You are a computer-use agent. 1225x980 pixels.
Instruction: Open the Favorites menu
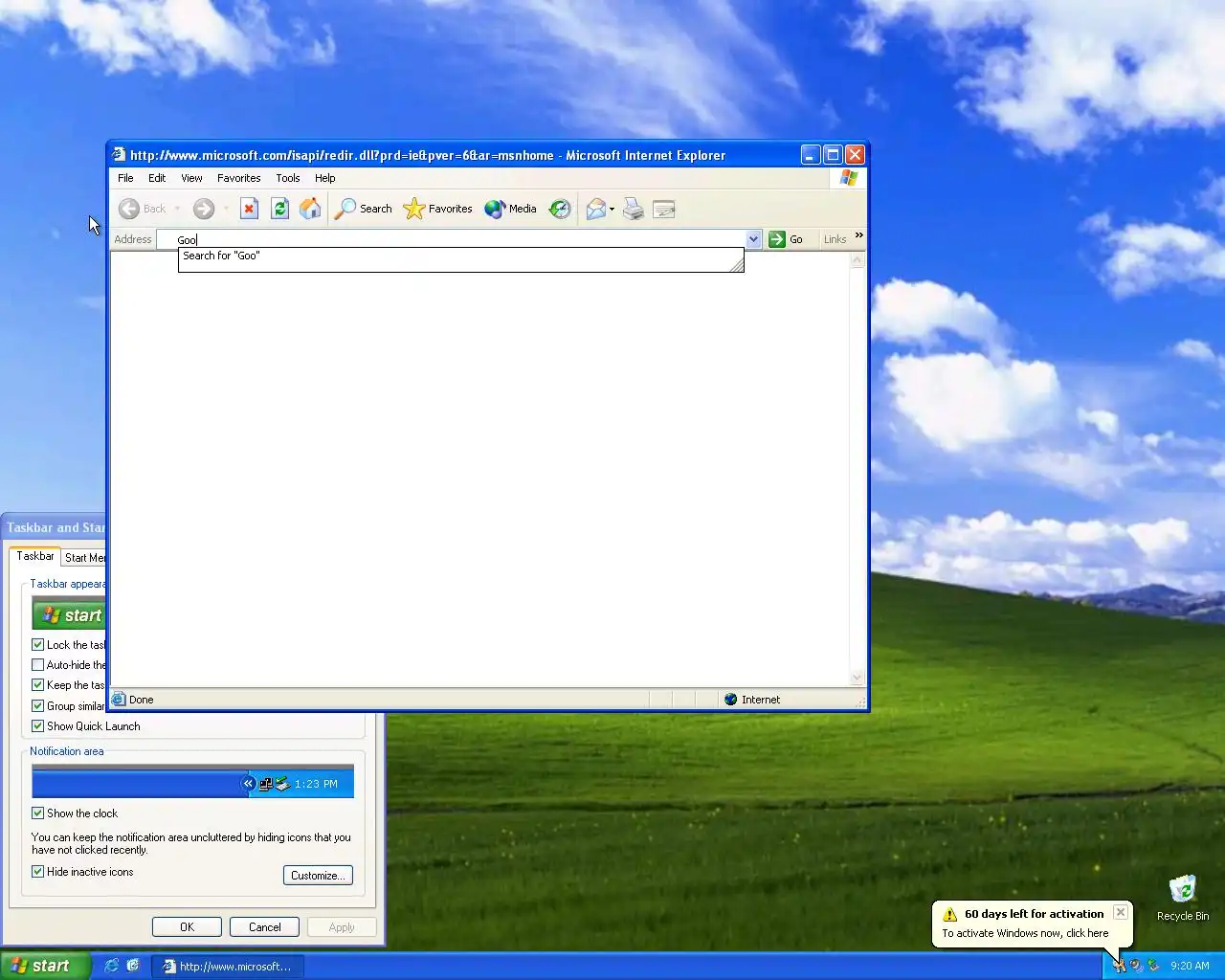click(x=238, y=178)
